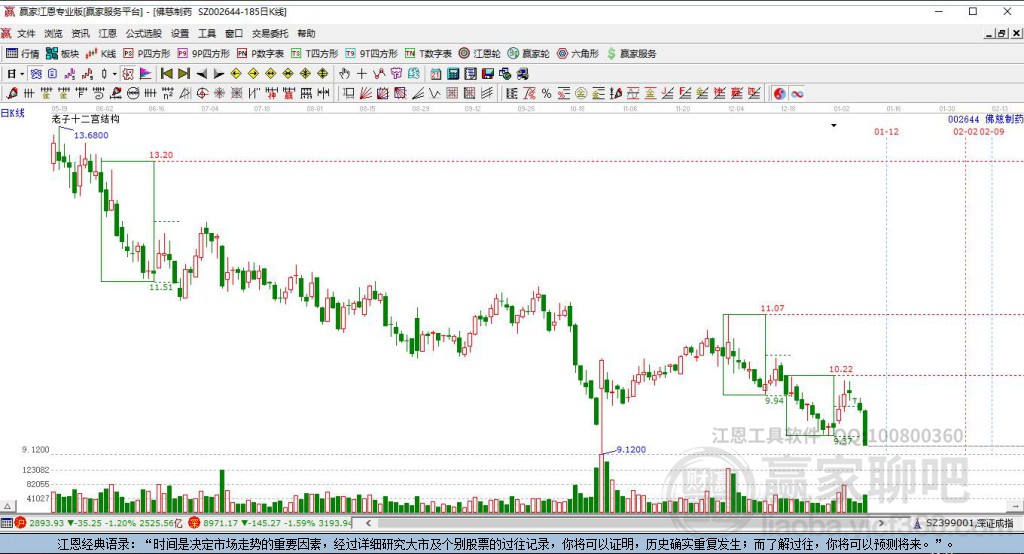Select the crosshair cursor tool
Viewport: 1024px width, 554px height.
point(361,74)
